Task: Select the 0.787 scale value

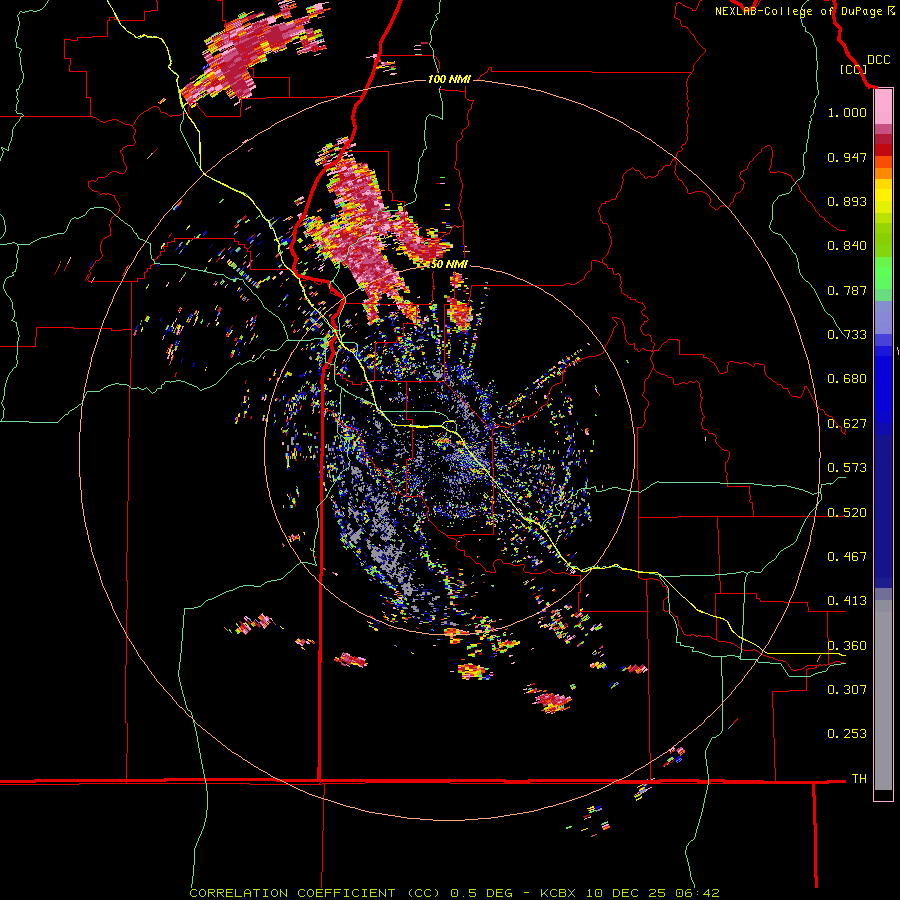Action: [847, 290]
